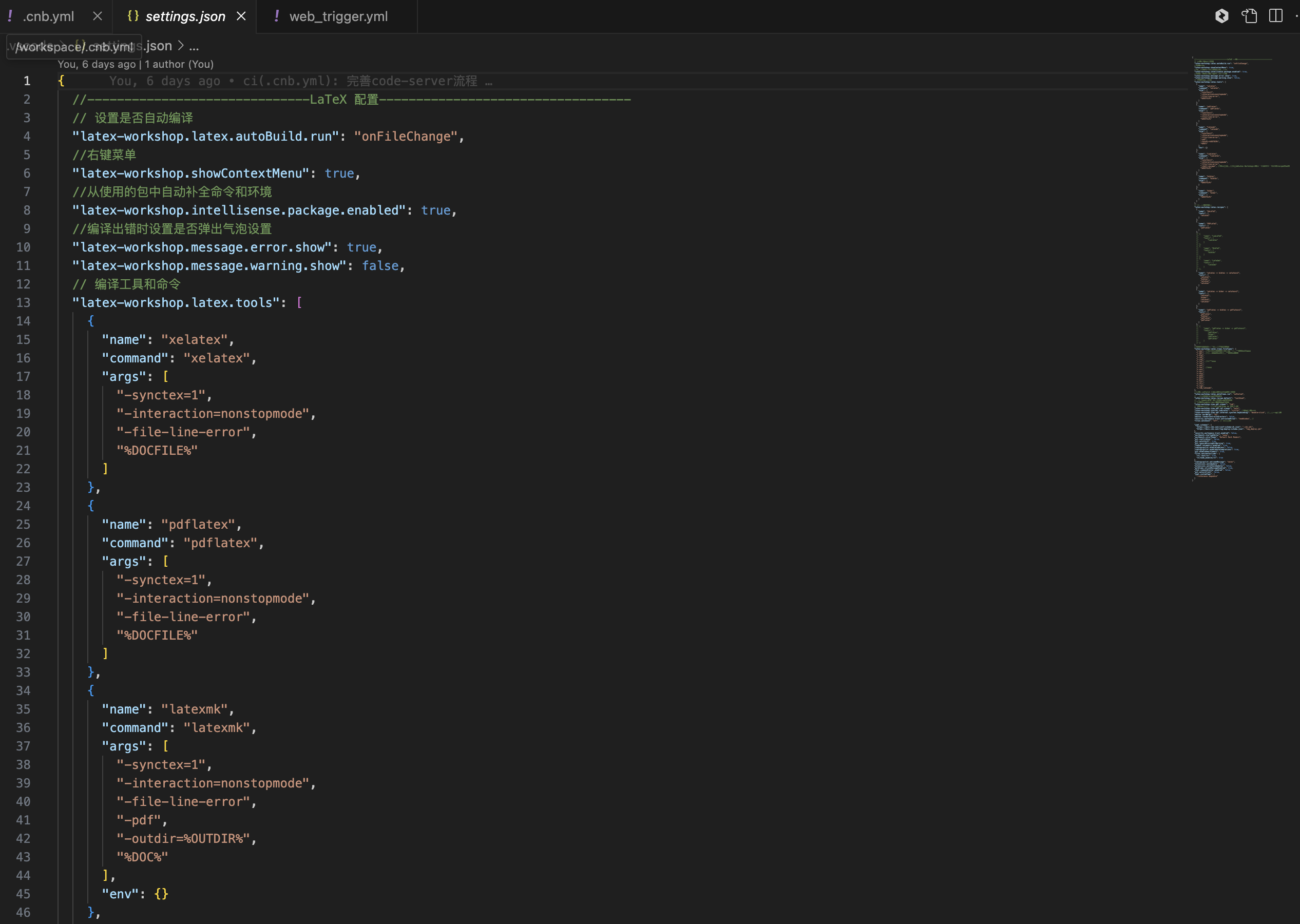
Task: Open the editor more actions menu
Action: coord(1296,16)
